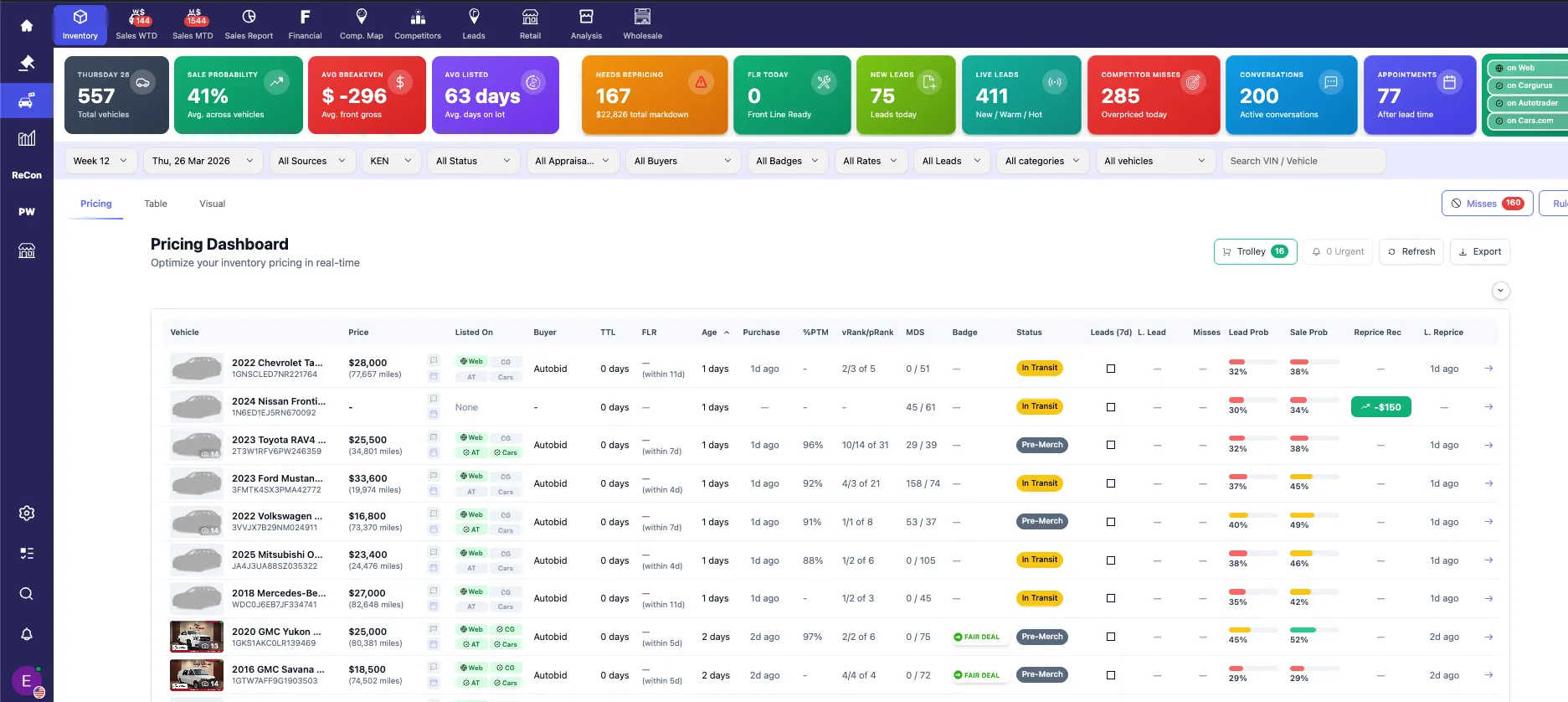Click the FLR Today wrench icon
The height and width of the screenshot is (702, 1568).
click(x=824, y=82)
